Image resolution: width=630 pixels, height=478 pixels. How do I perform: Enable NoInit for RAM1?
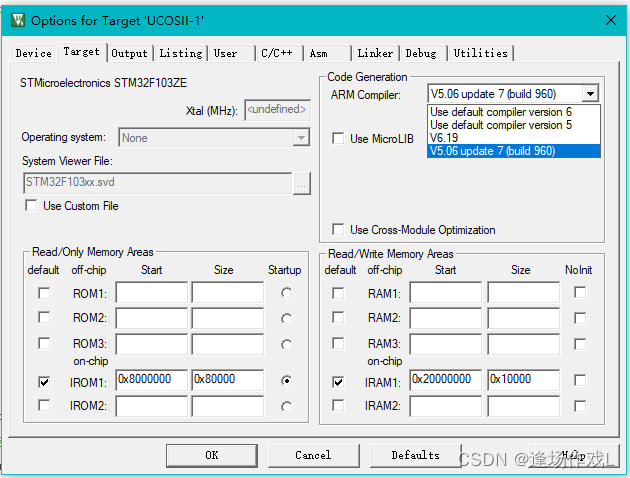point(580,292)
